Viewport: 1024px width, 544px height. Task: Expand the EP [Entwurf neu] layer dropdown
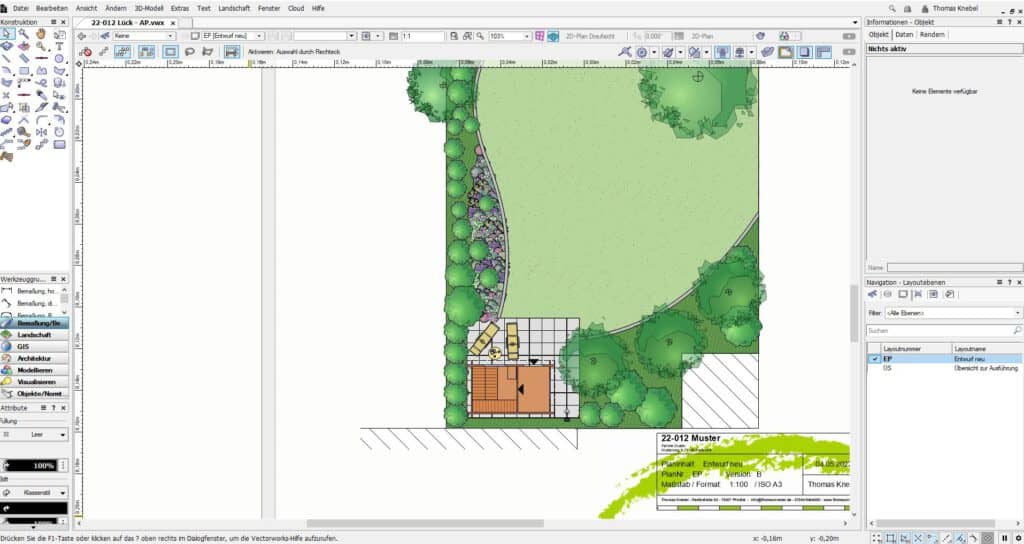232,36
